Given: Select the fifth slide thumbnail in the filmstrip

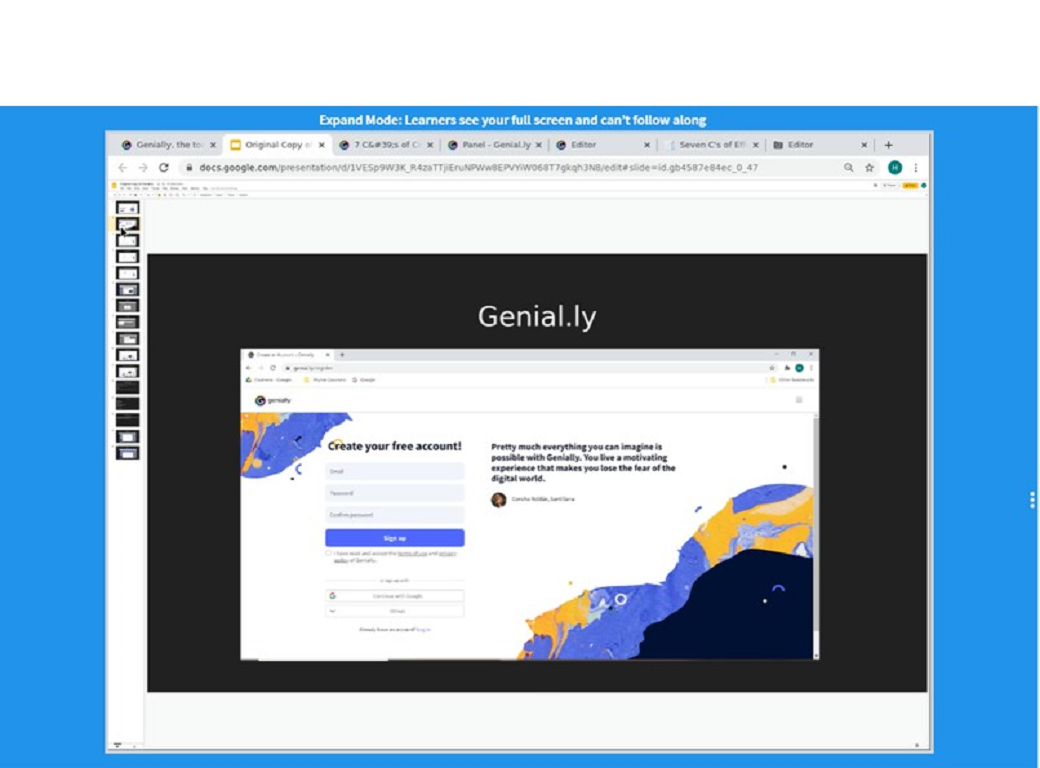Looking at the screenshot, I should (127, 273).
